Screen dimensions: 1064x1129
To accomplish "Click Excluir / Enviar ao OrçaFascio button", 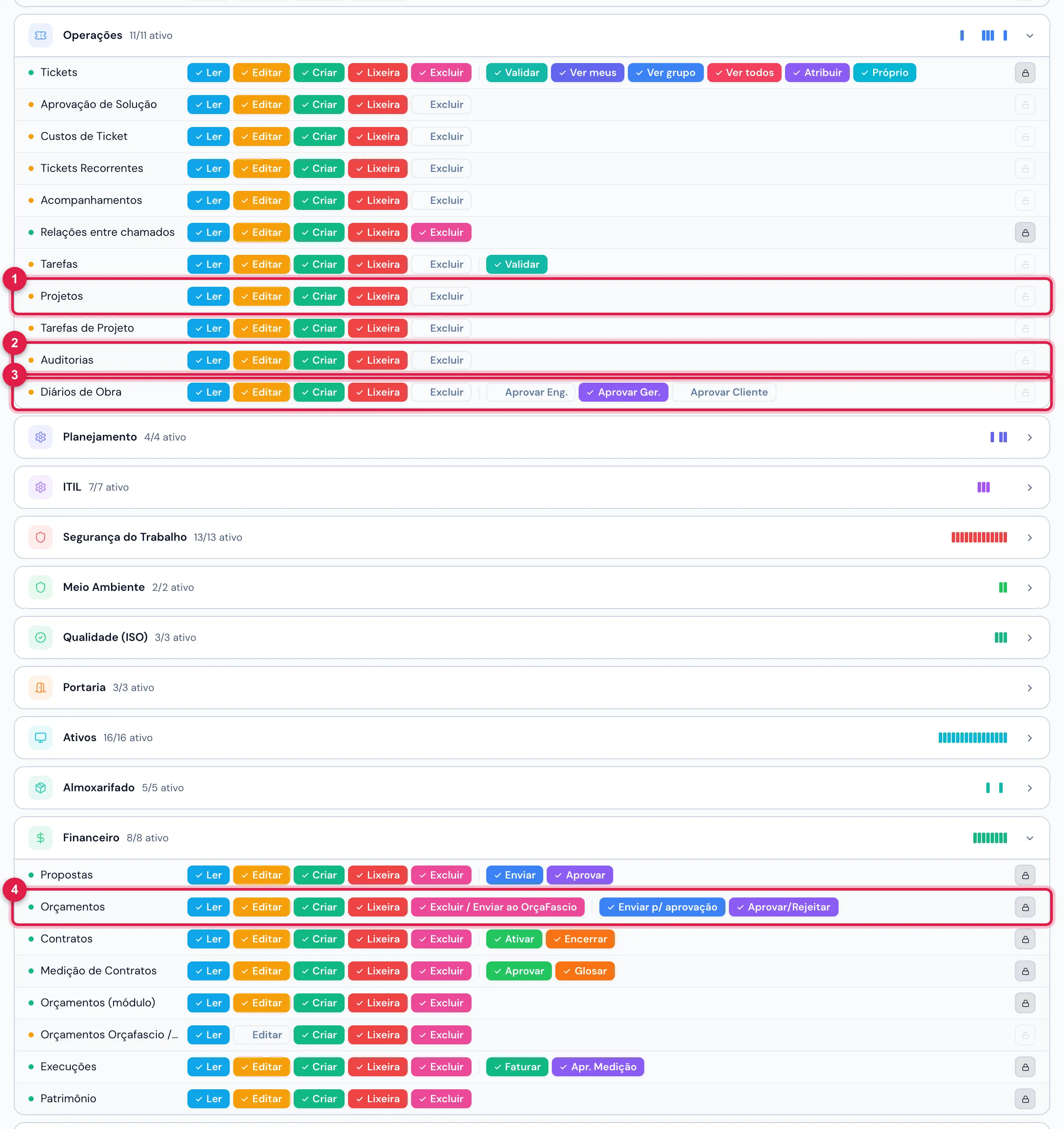I will [498, 907].
